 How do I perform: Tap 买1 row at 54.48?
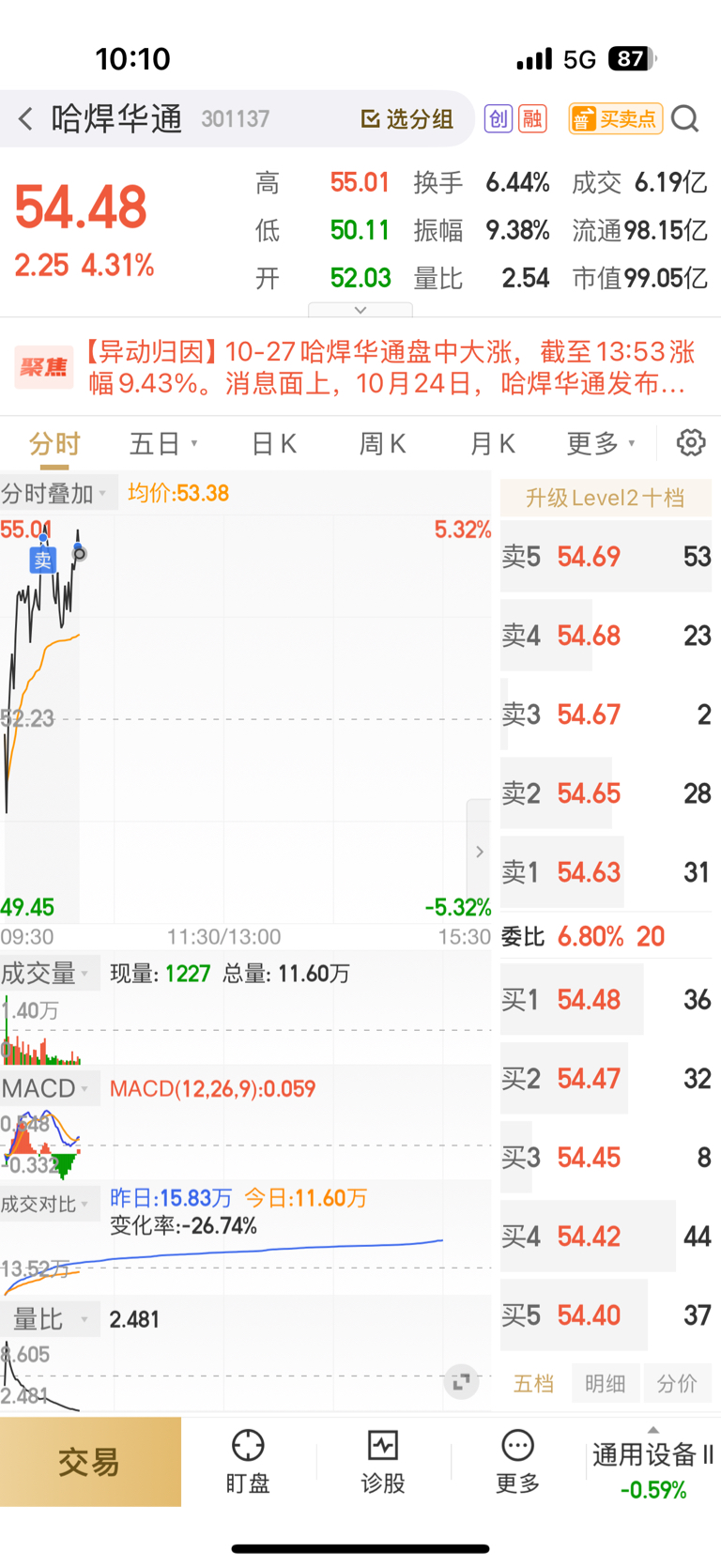click(606, 1000)
